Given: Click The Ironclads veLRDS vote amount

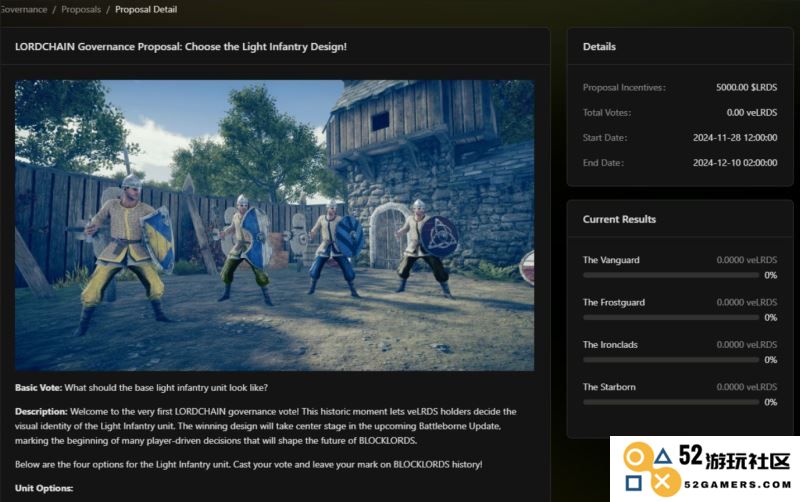Looking at the screenshot, I should pos(746,344).
